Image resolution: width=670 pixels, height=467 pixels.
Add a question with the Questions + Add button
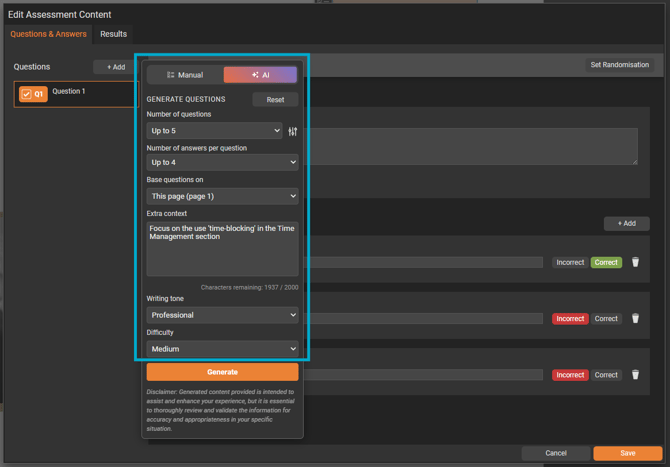[116, 67]
